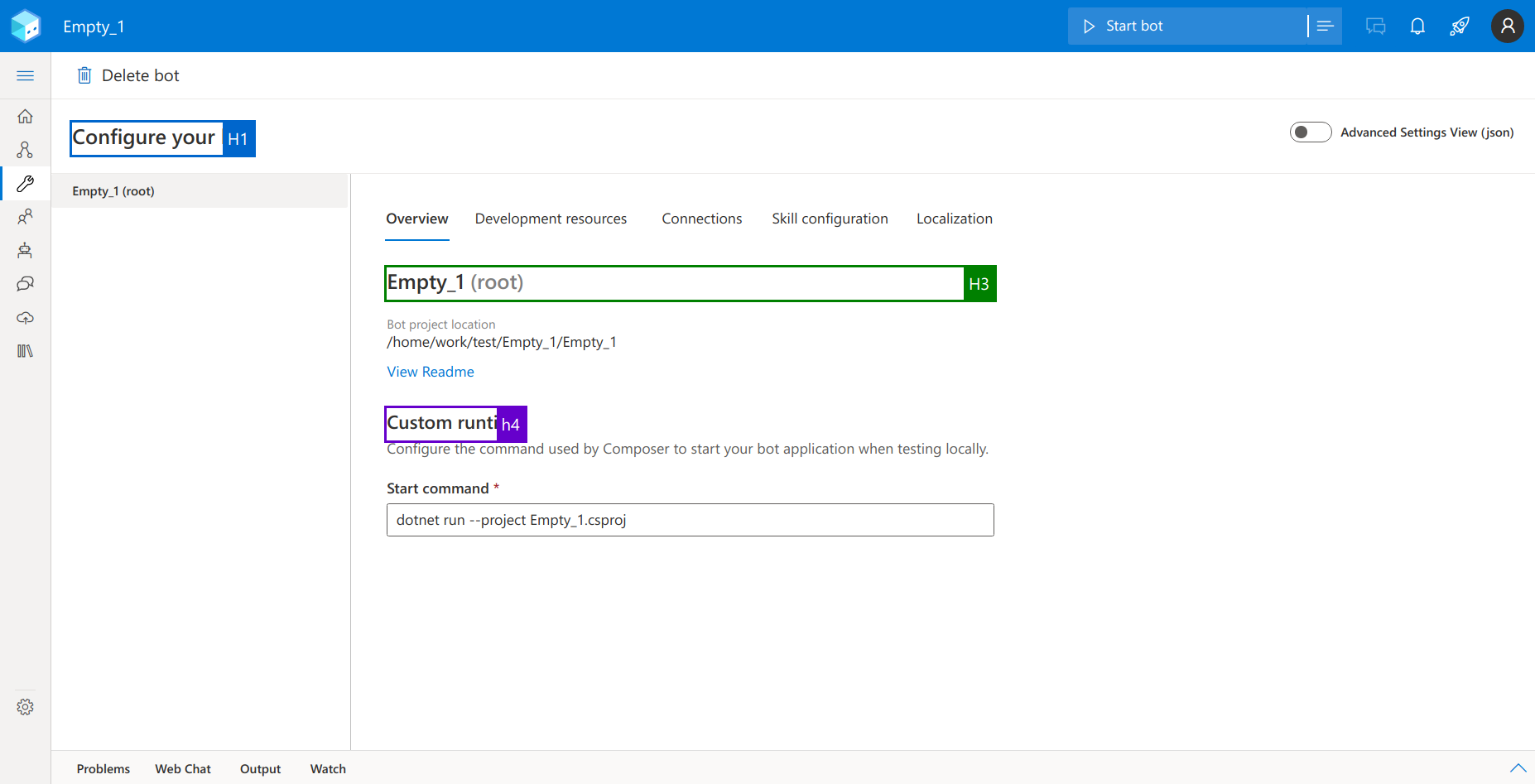Click the wrench Project settings icon
Screen dimensions: 1535x784
pos(25,183)
